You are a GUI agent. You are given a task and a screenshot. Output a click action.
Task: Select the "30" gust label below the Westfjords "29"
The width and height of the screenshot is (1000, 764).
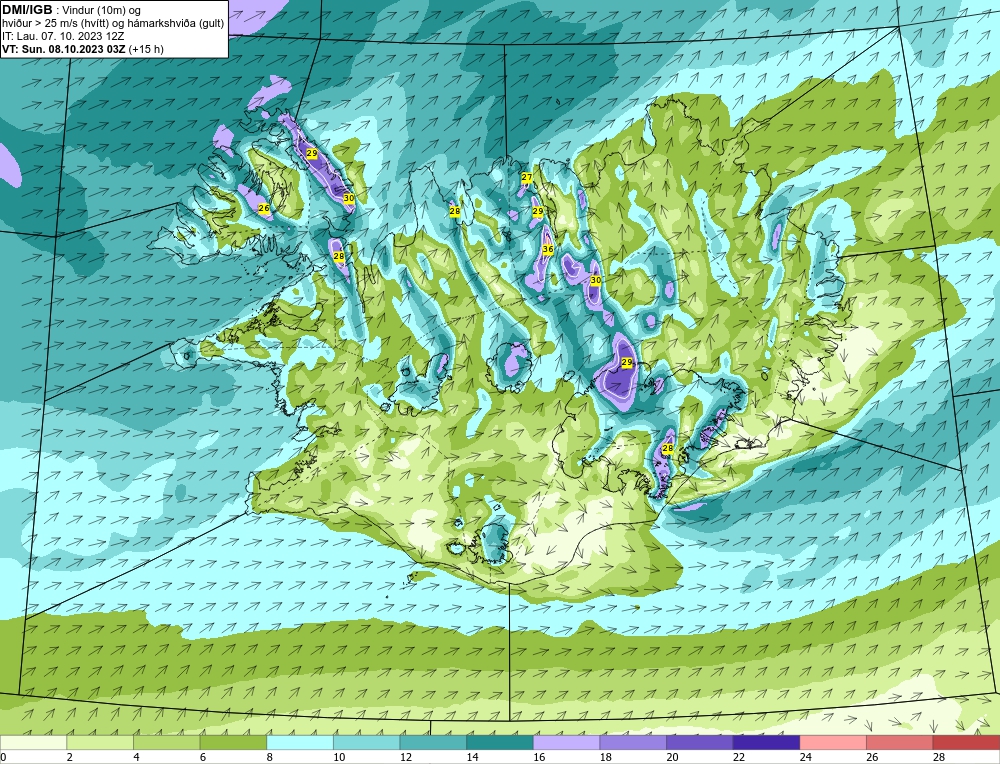pos(349,198)
